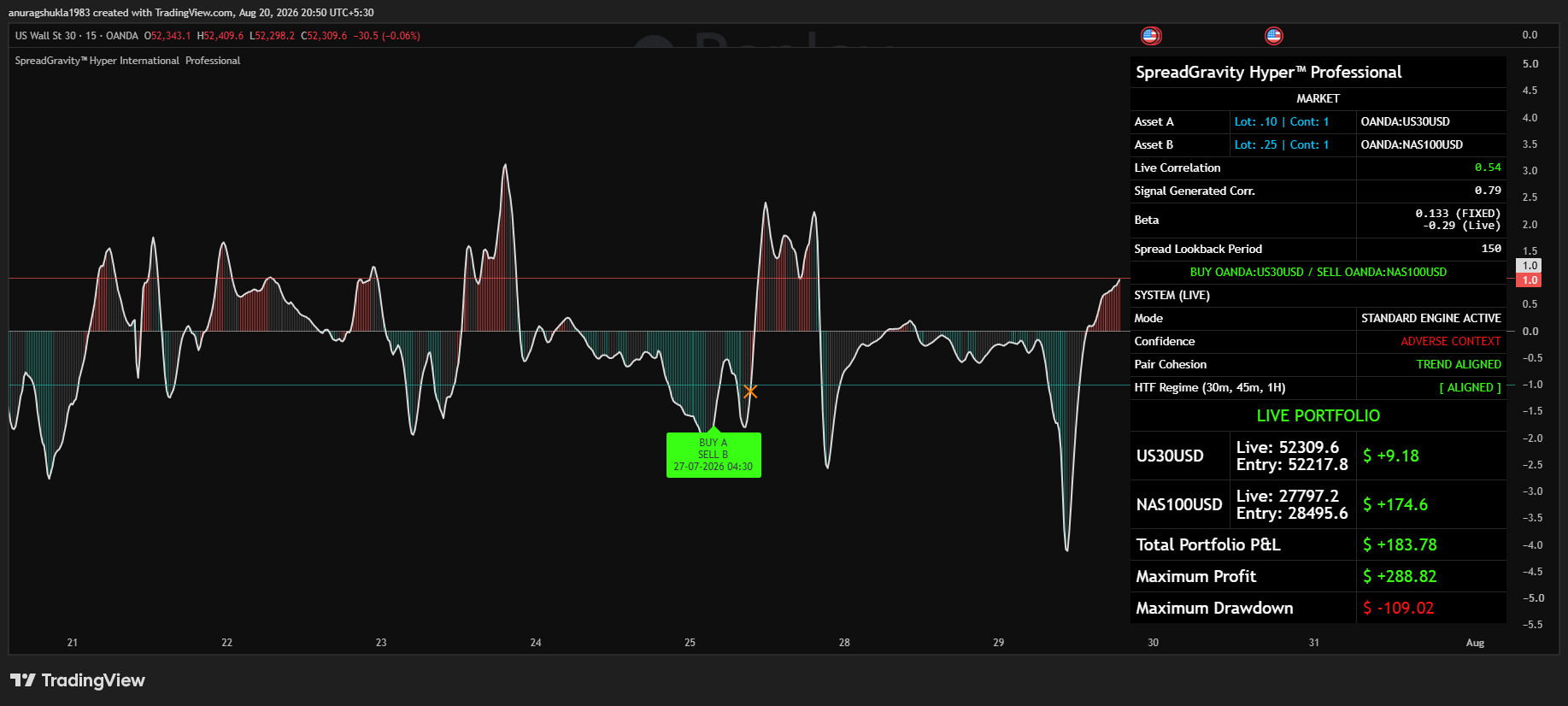
Task: Click the −4.0 value on the price scale
Action: pyautogui.click(x=1533, y=545)
